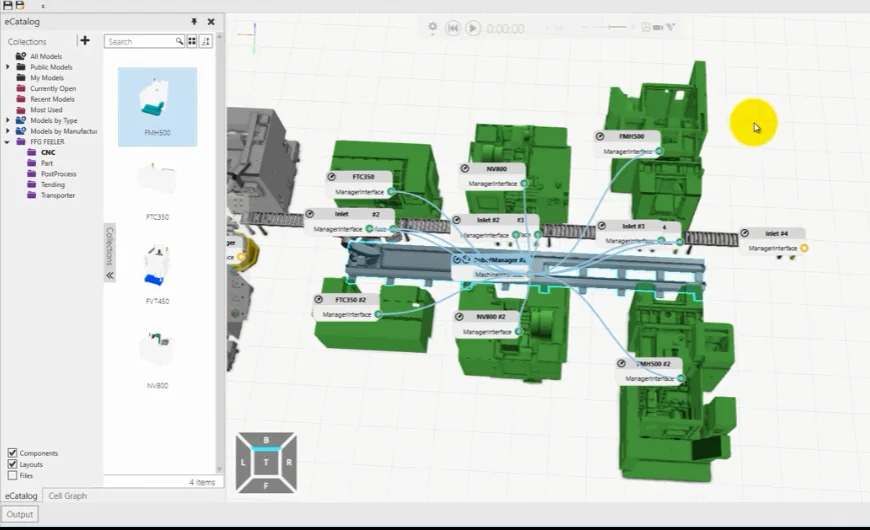Select Most Used collection
870x530 pixels.
tap(46, 110)
